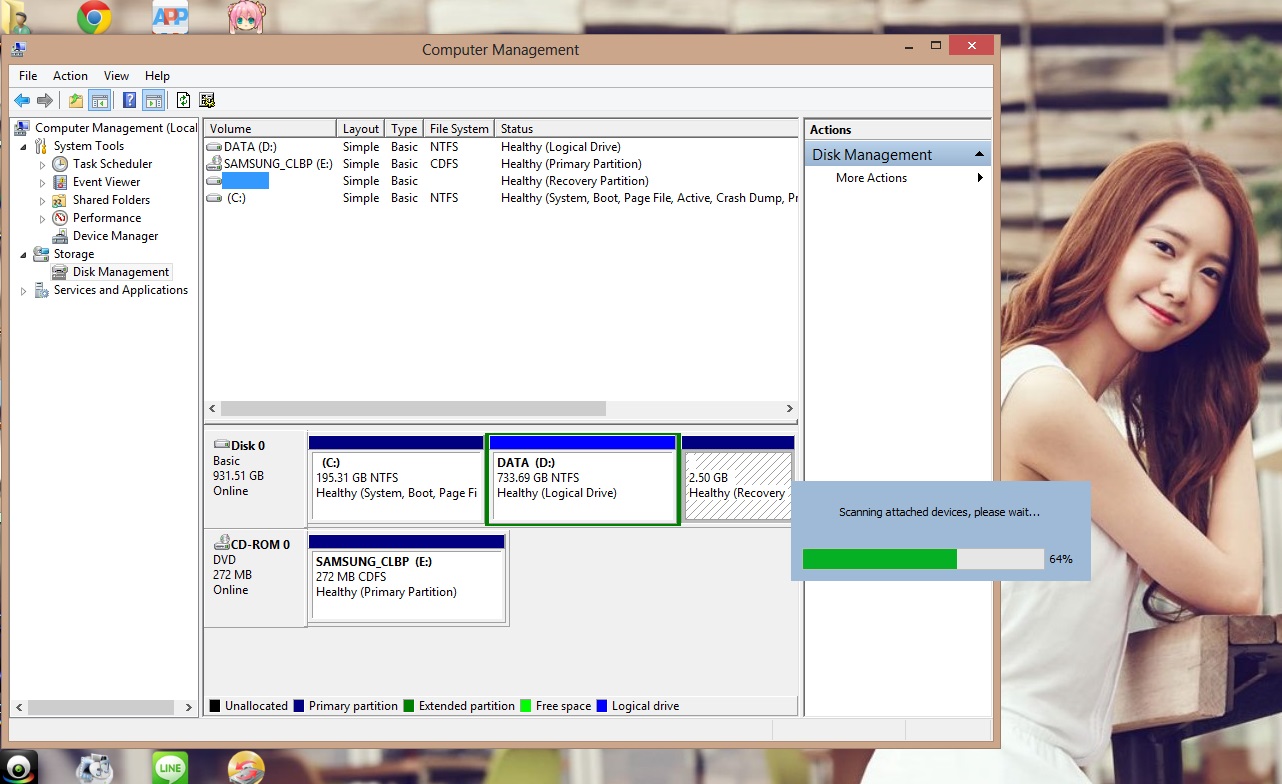
Task: Expand the Shared Folders node
Action: (x=43, y=200)
